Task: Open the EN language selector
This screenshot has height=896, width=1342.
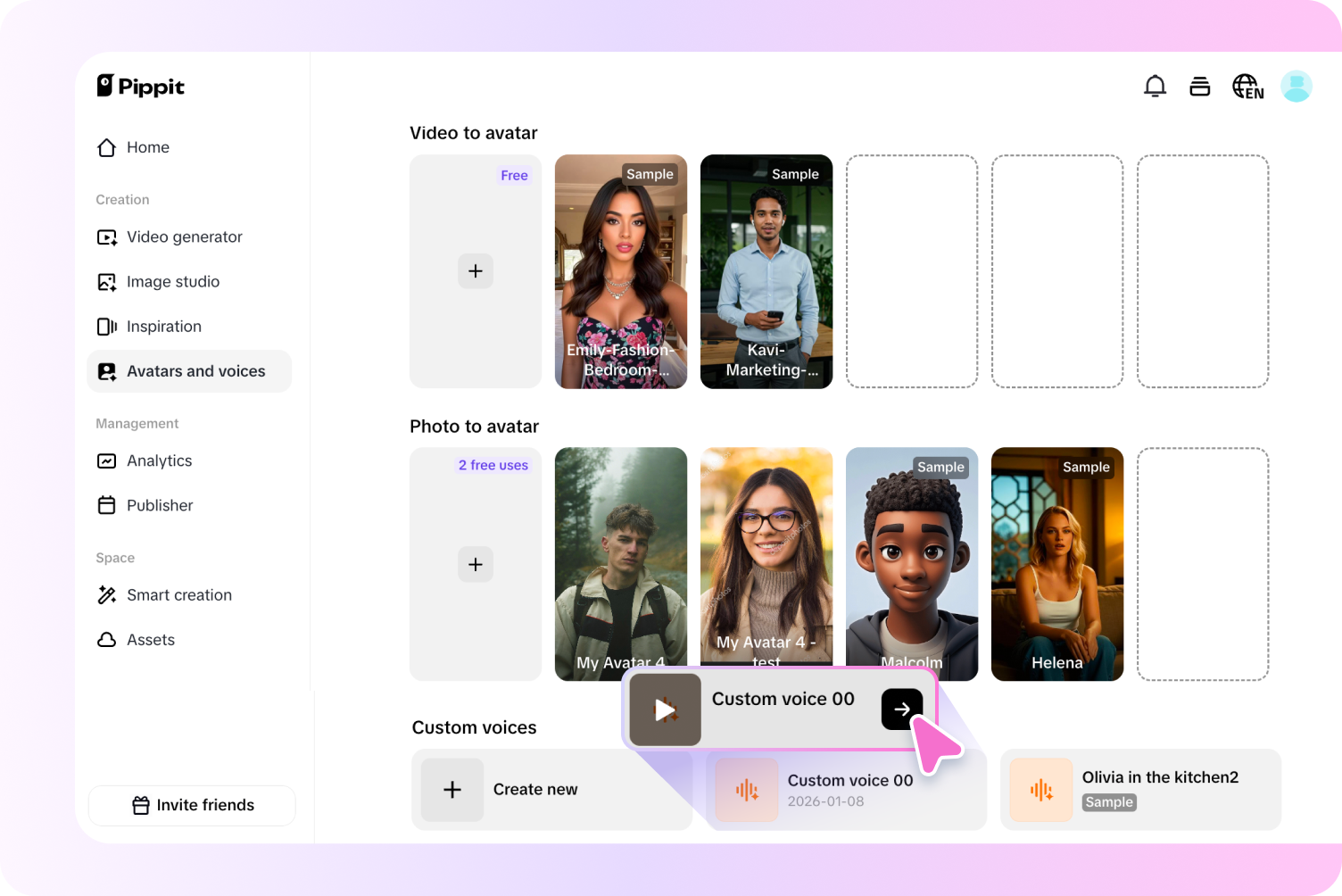Action: [x=1247, y=86]
